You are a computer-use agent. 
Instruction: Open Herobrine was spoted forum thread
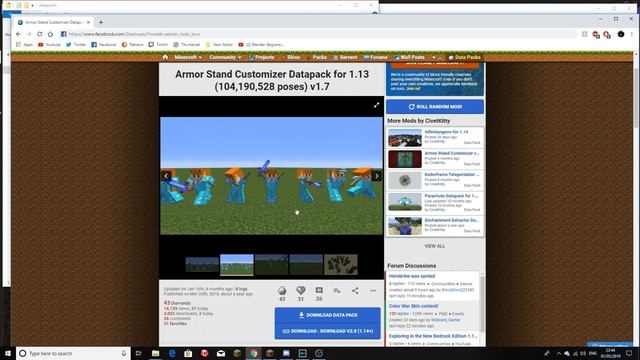[412, 276]
